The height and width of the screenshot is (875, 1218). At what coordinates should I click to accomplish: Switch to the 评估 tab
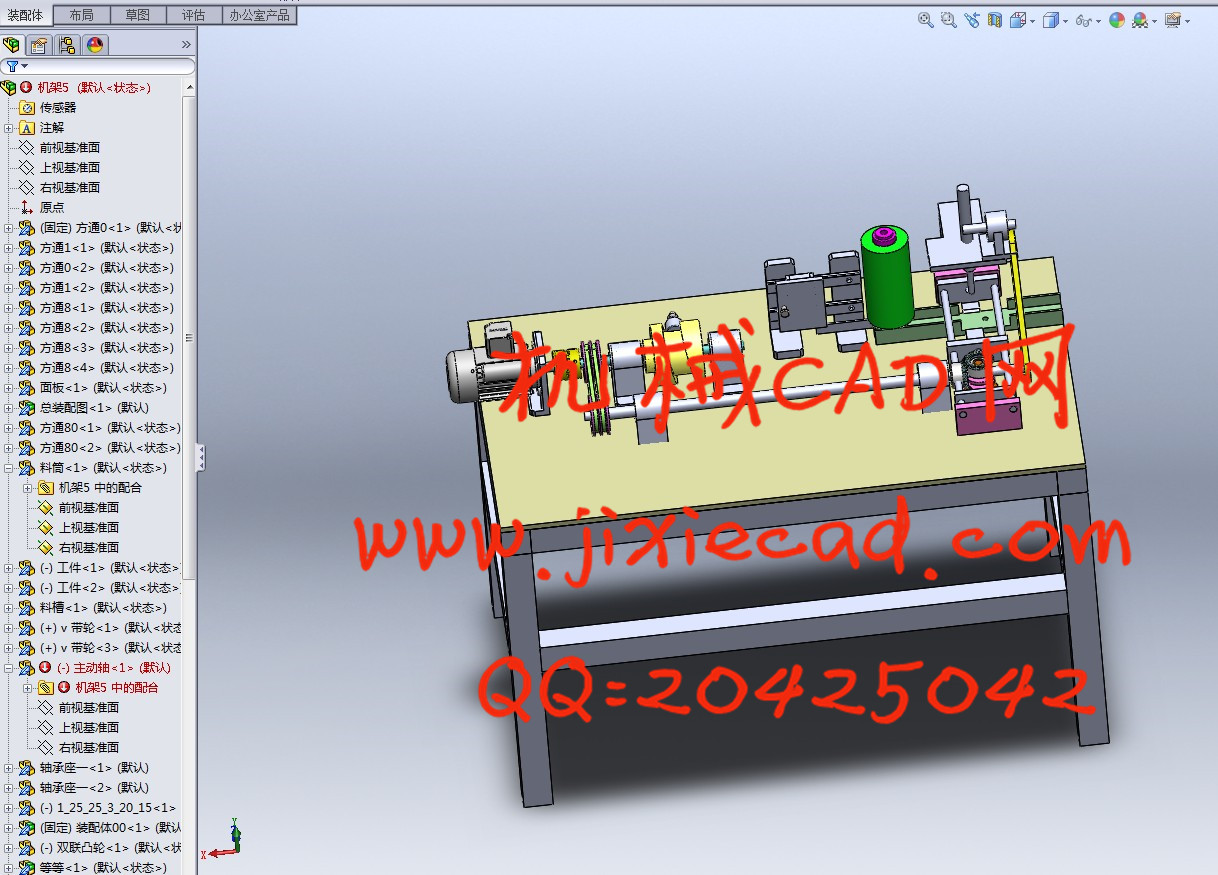click(x=193, y=15)
